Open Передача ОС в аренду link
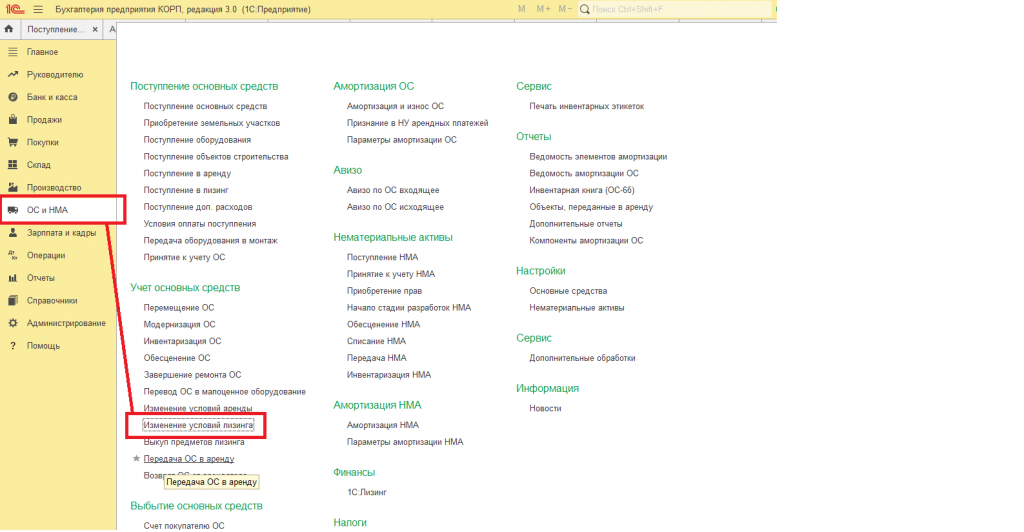Image resolution: width=1024 pixels, height=532 pixels. [189, 458]
